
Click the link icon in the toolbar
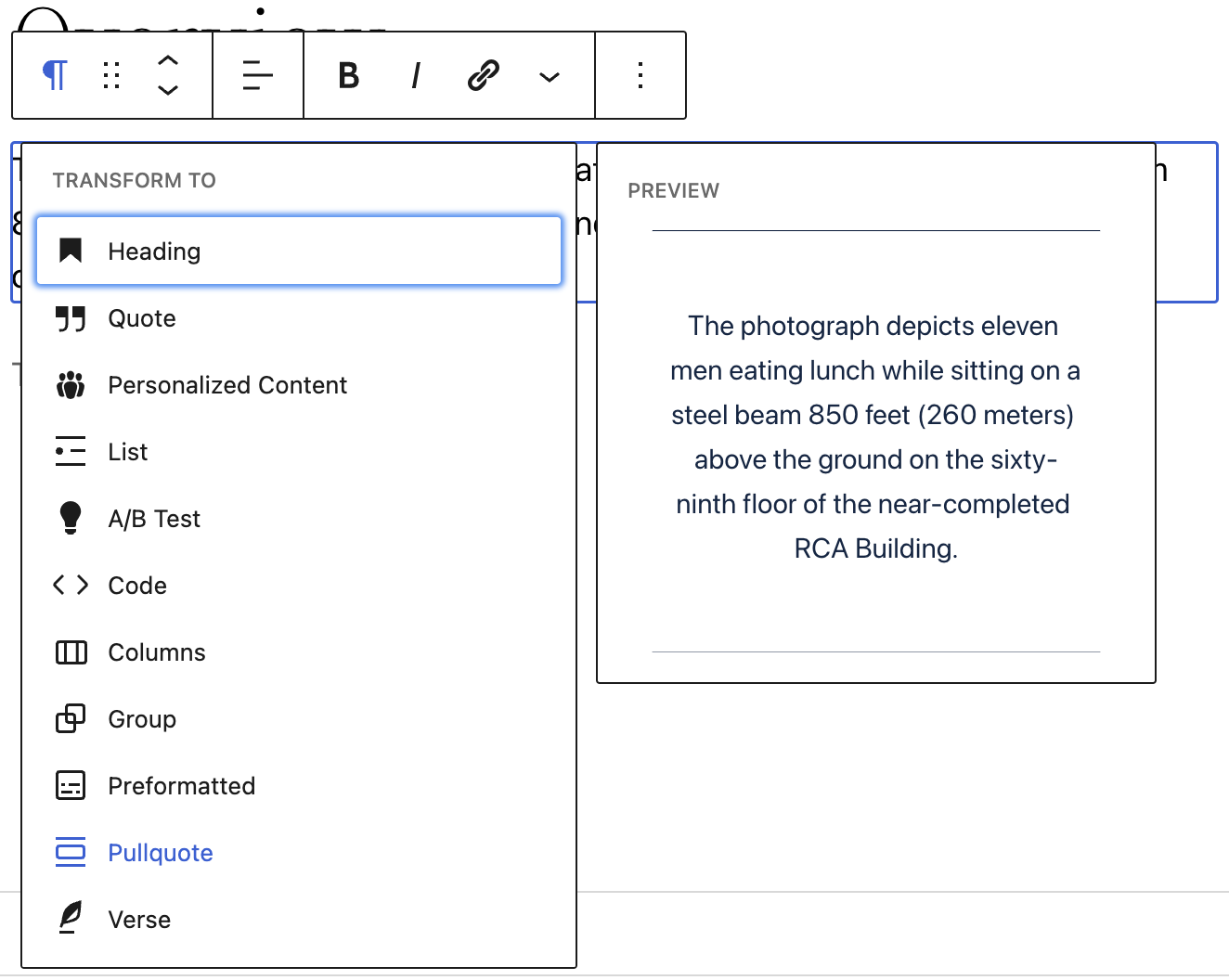click(482, 75)
